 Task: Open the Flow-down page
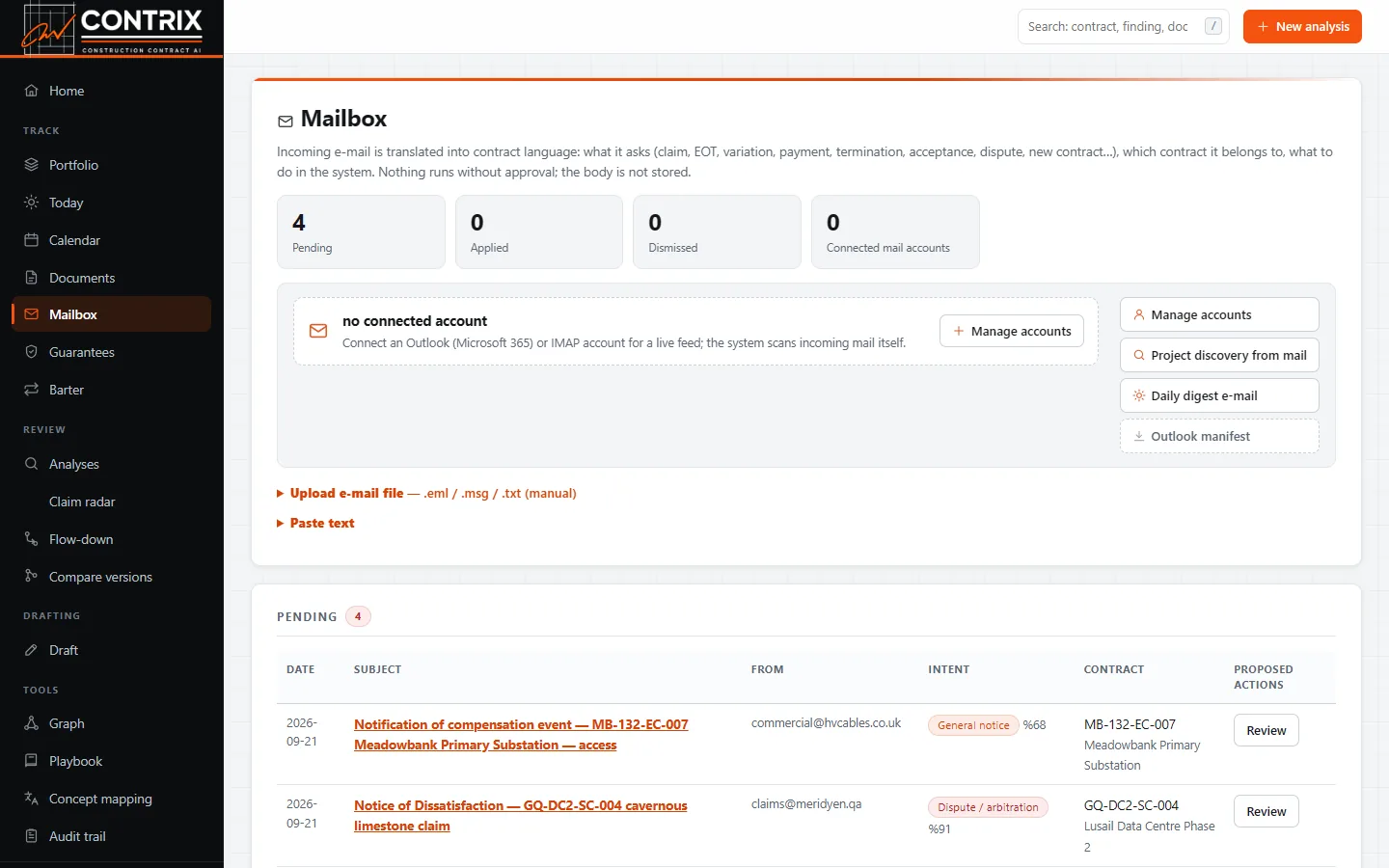(x=111, y=539)
